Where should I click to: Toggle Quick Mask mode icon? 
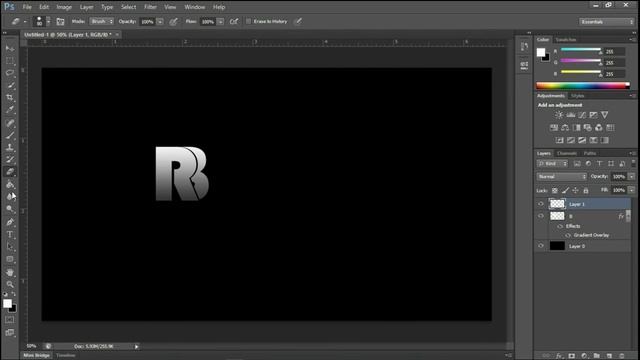(x=9, y=320)
